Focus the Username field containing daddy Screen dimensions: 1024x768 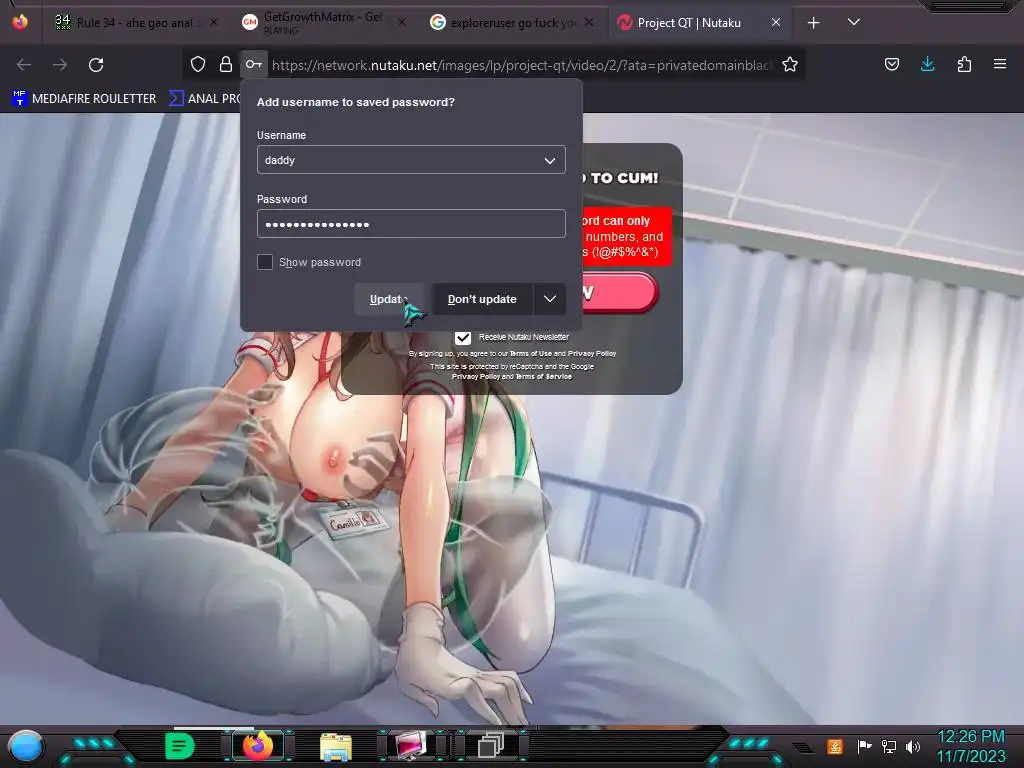coord(411,160)
